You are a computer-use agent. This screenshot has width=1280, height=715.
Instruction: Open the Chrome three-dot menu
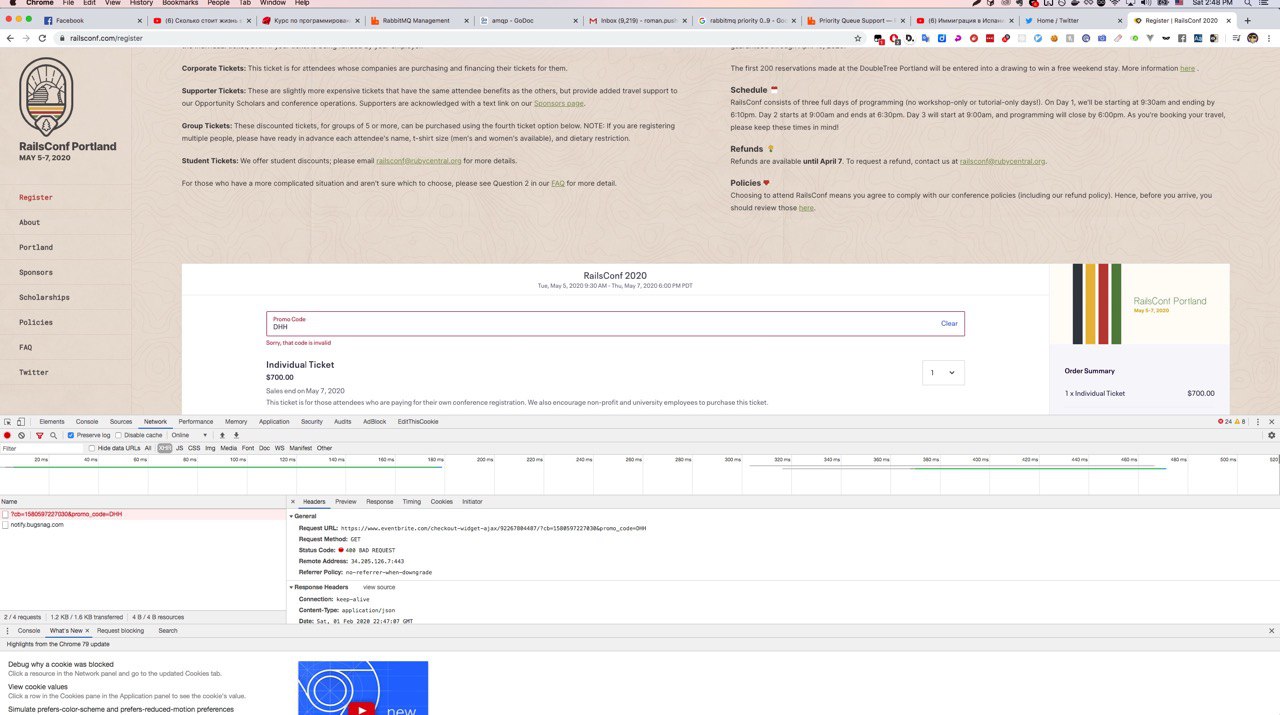[1270, 38]
